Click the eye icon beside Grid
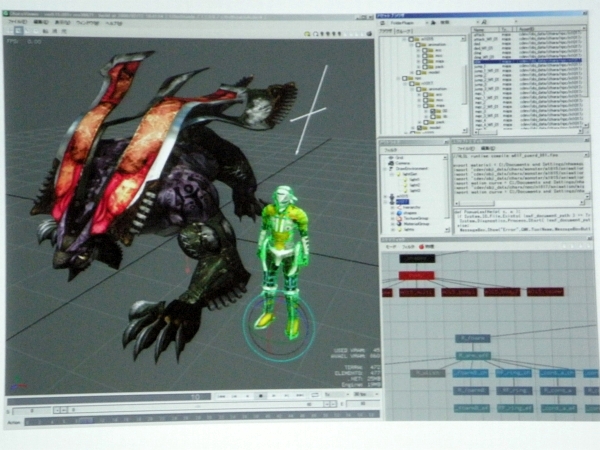Screen dimensions: 600x450 pyautogui.click(x=391, y=158)
